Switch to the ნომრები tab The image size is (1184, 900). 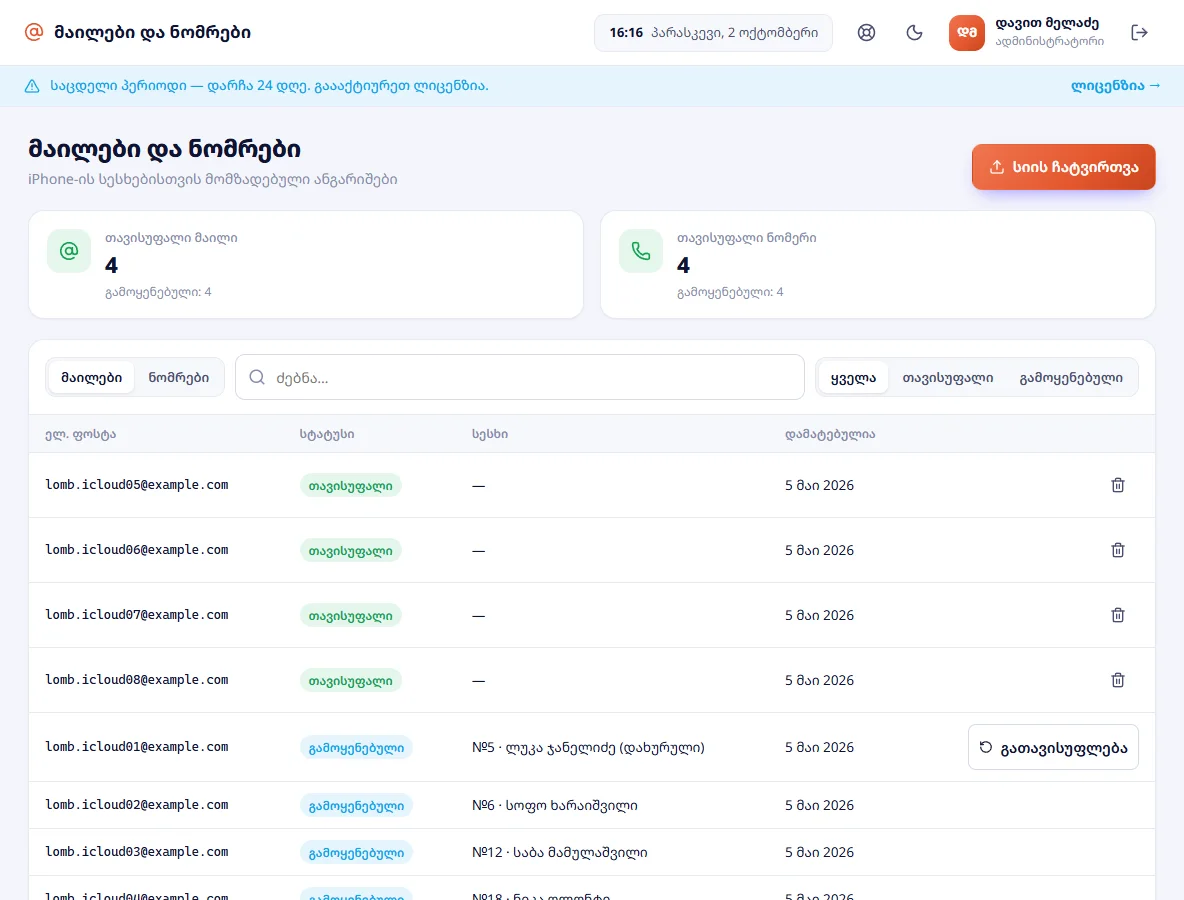point(178,378)
